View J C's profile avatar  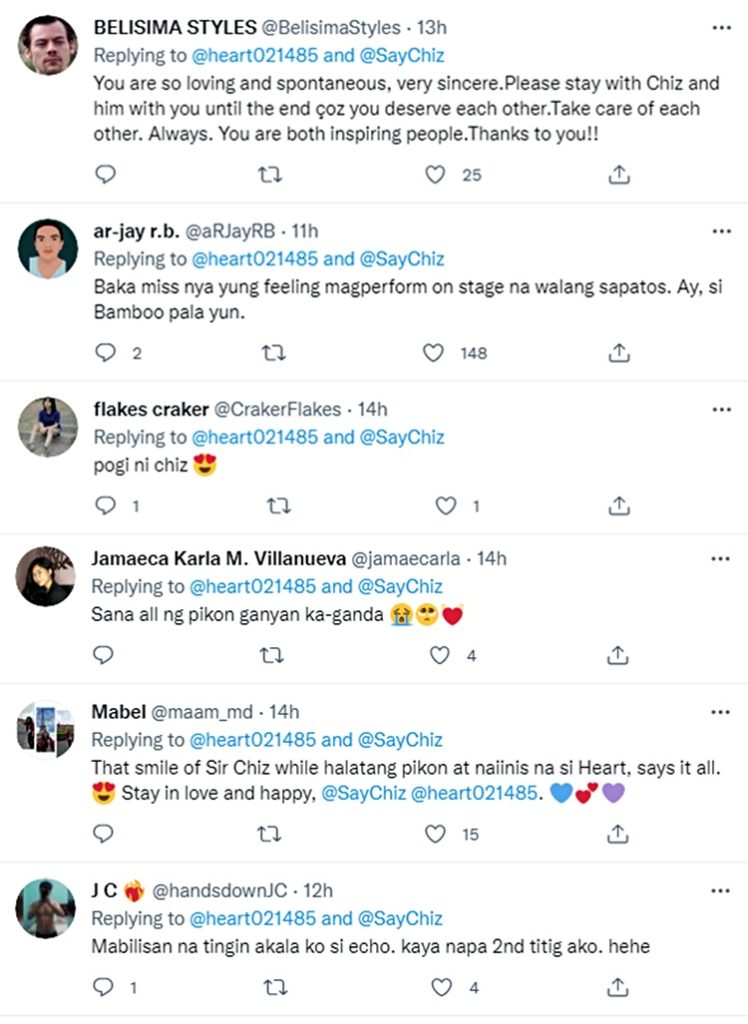pos(46,908)
